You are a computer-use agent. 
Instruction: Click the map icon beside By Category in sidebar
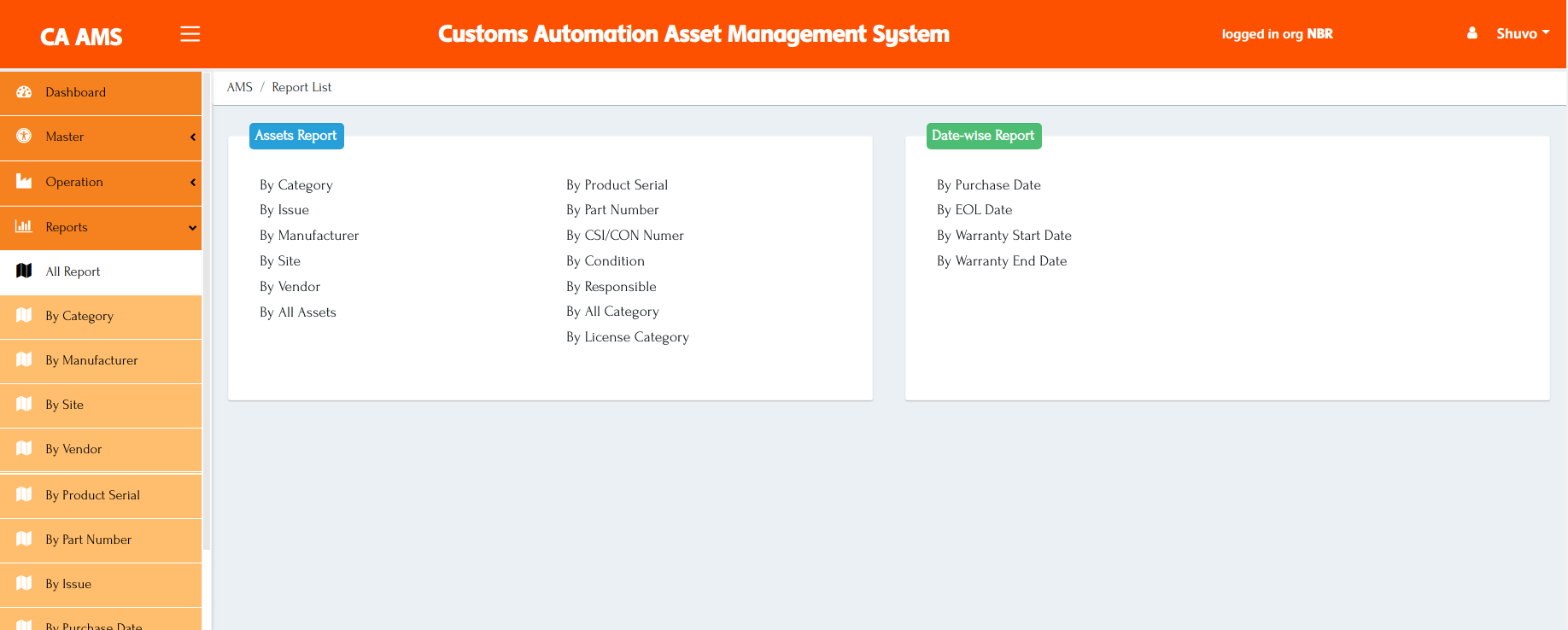24,315
